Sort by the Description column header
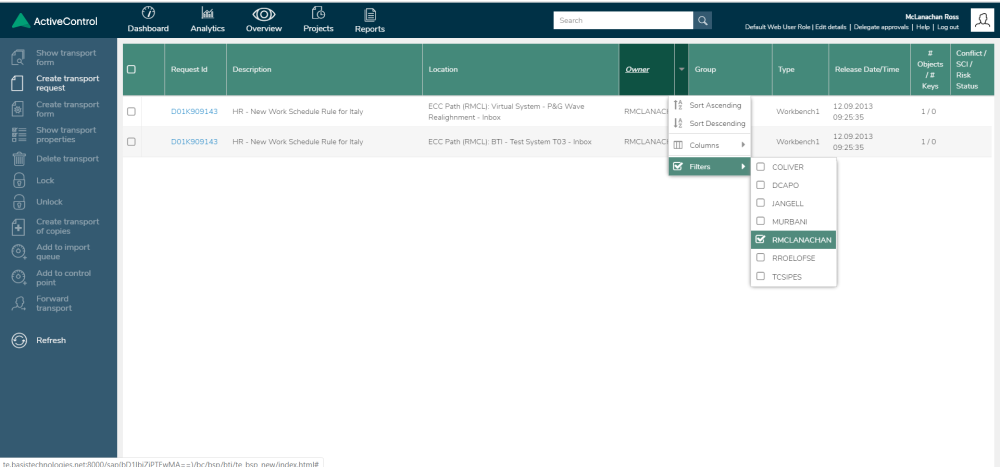Viewport: 1000px width, 467px height. coord(325,70)
